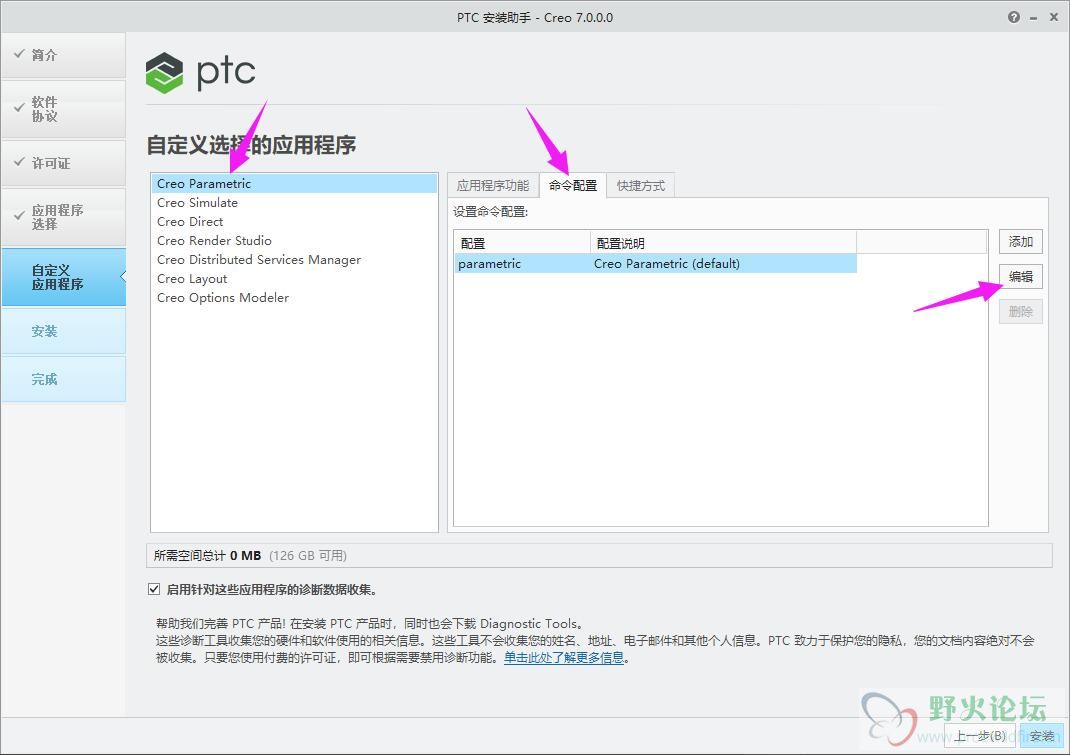Screen dimensions: 1070x755
Task: Switch to the 快捷方式 tab
Action: 641,186
